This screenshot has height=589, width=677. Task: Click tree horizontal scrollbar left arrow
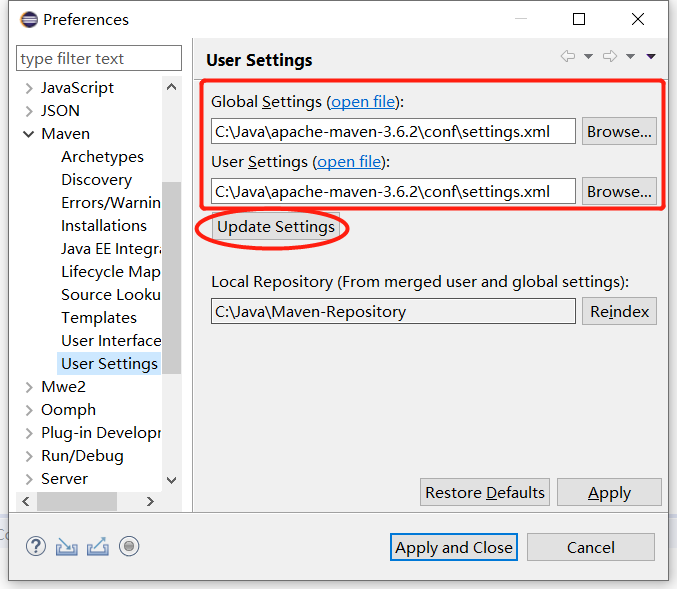(x=26, y=501)
